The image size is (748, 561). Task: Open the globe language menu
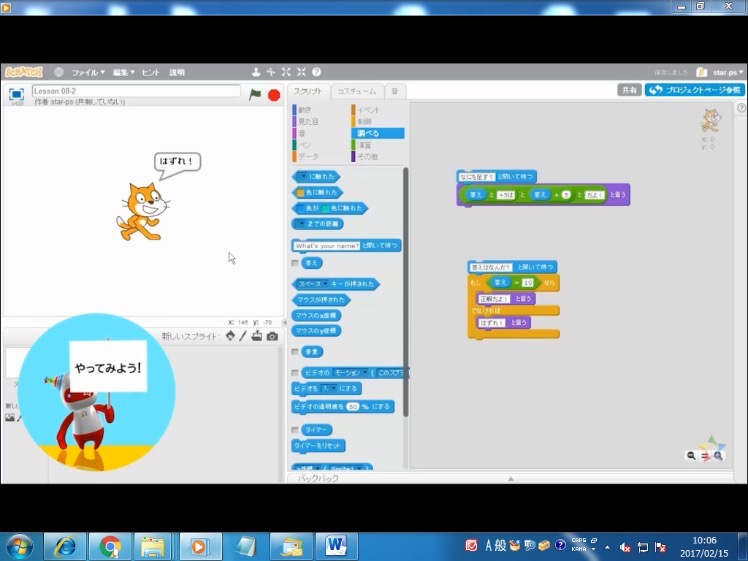[x=59, y=72]
